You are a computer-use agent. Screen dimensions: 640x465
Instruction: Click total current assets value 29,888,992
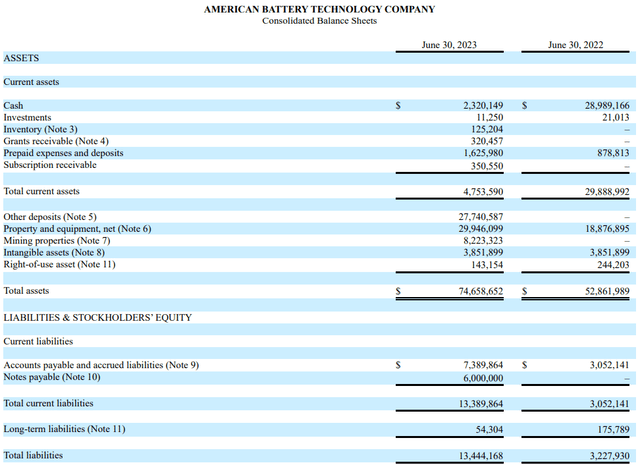(x=607, y=191)
